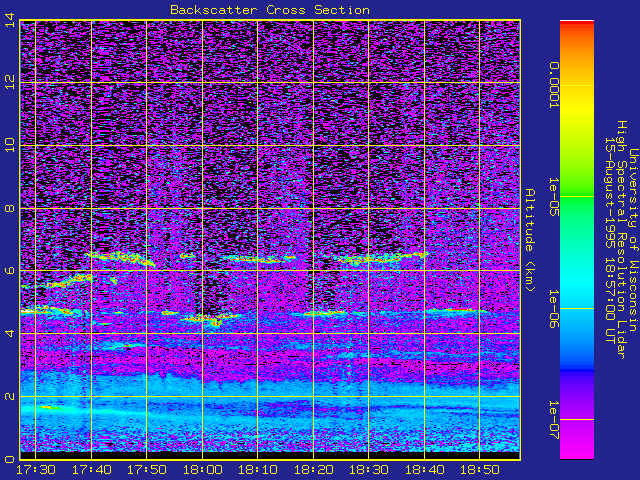Image resolution: width=640 pixels, height=480 pixels.
Task: Click the 18:20 time axis label
Action: pos(313,470)
